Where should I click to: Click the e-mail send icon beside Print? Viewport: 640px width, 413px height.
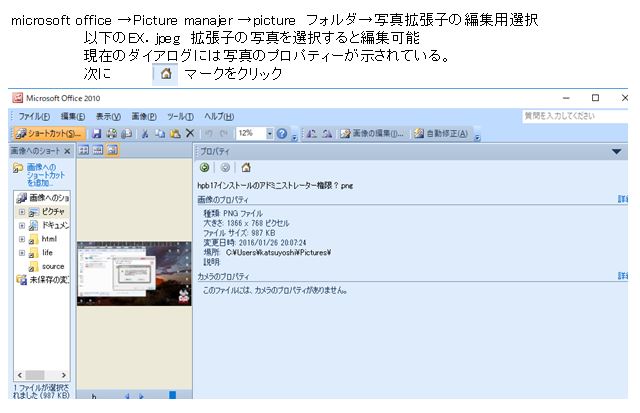(127, 133)
